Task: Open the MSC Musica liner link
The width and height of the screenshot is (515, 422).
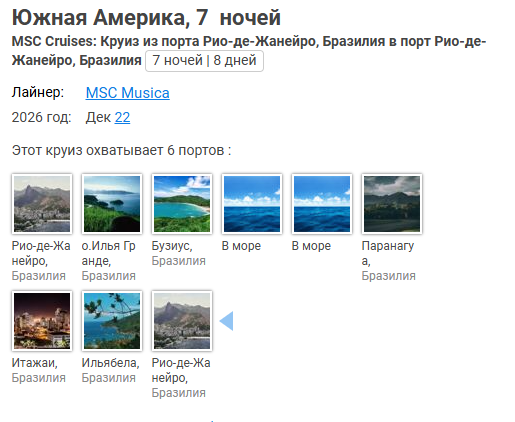Action: (x=127, y=93)
